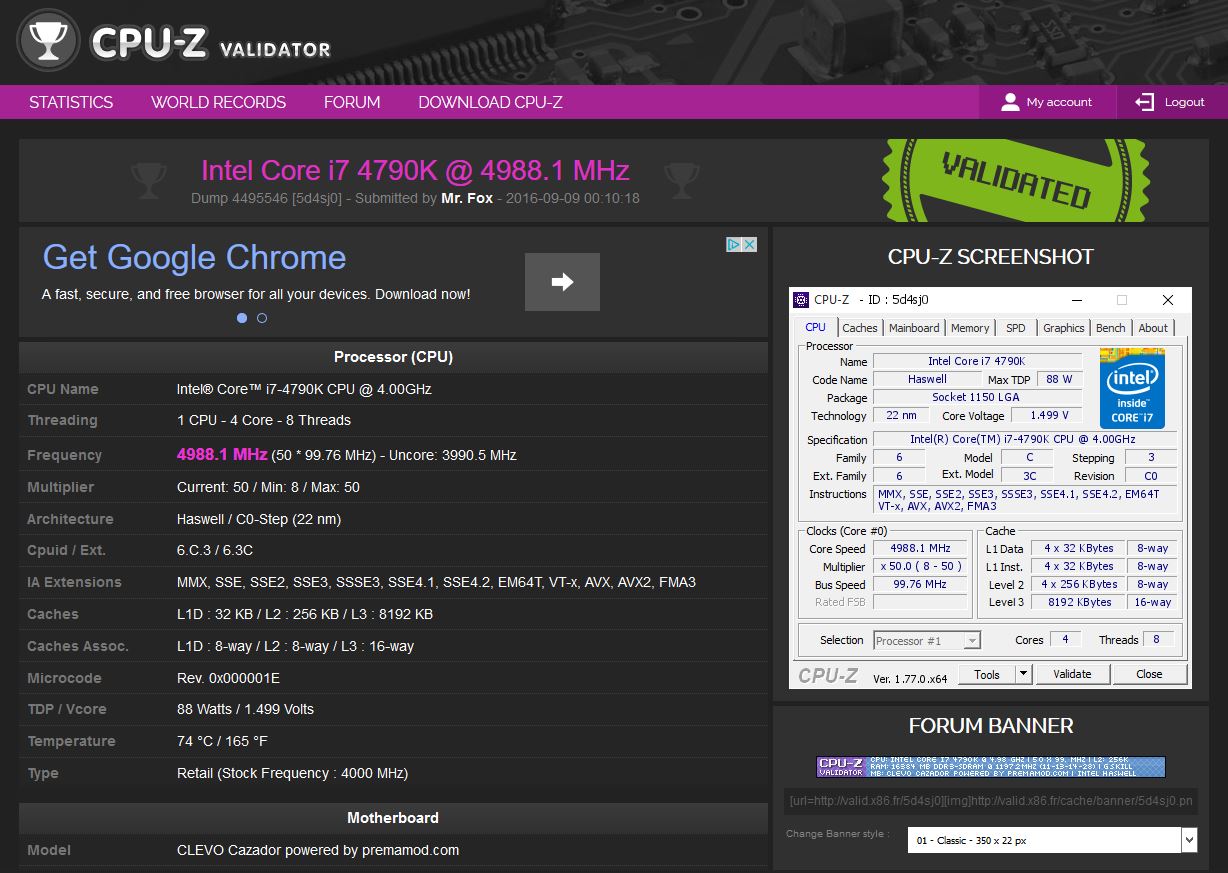Click the Max TDP 88 W field

pyautogui.click(x=1059, y=379)
